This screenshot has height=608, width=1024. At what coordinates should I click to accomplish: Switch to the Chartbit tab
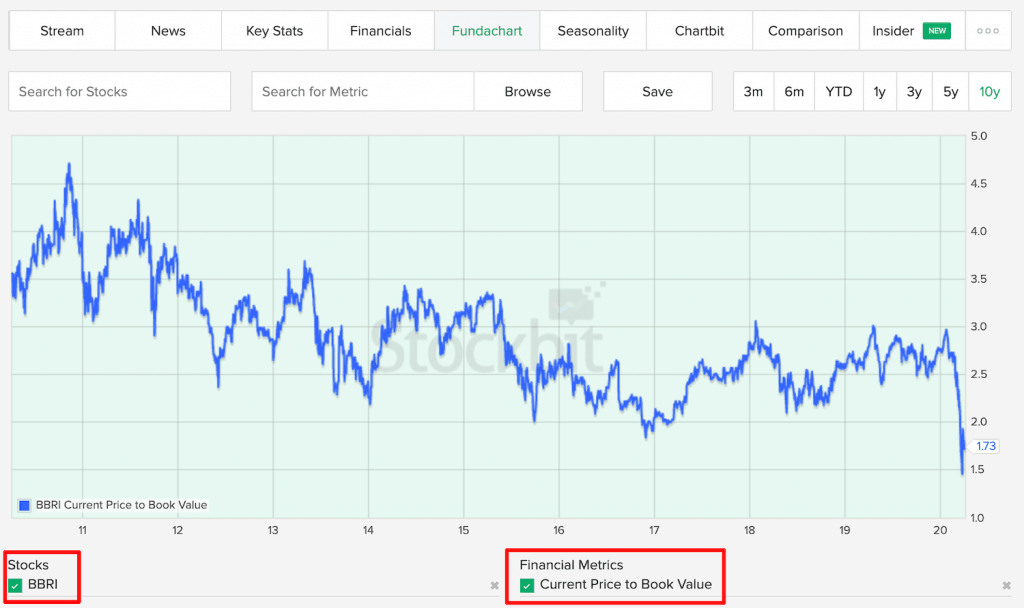click(699, 31)
